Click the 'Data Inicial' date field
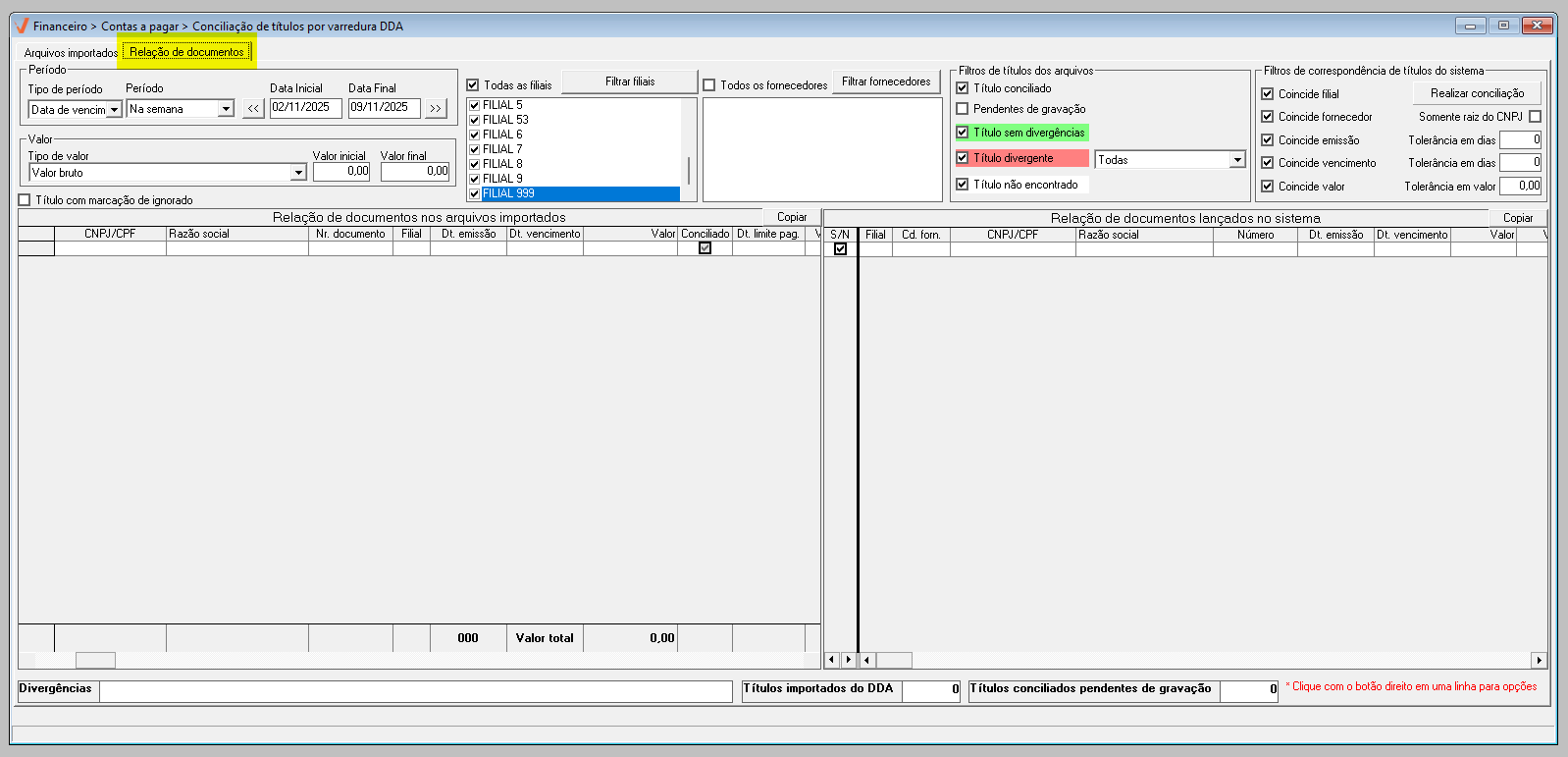Viewport: 1568px width, 757px height. (305, 108)
